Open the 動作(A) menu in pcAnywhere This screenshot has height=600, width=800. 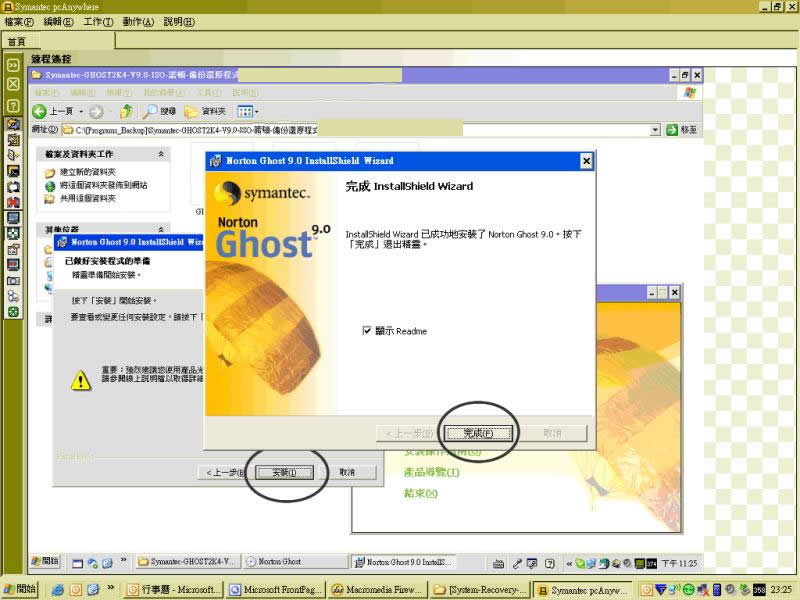[x=138, y=22]
